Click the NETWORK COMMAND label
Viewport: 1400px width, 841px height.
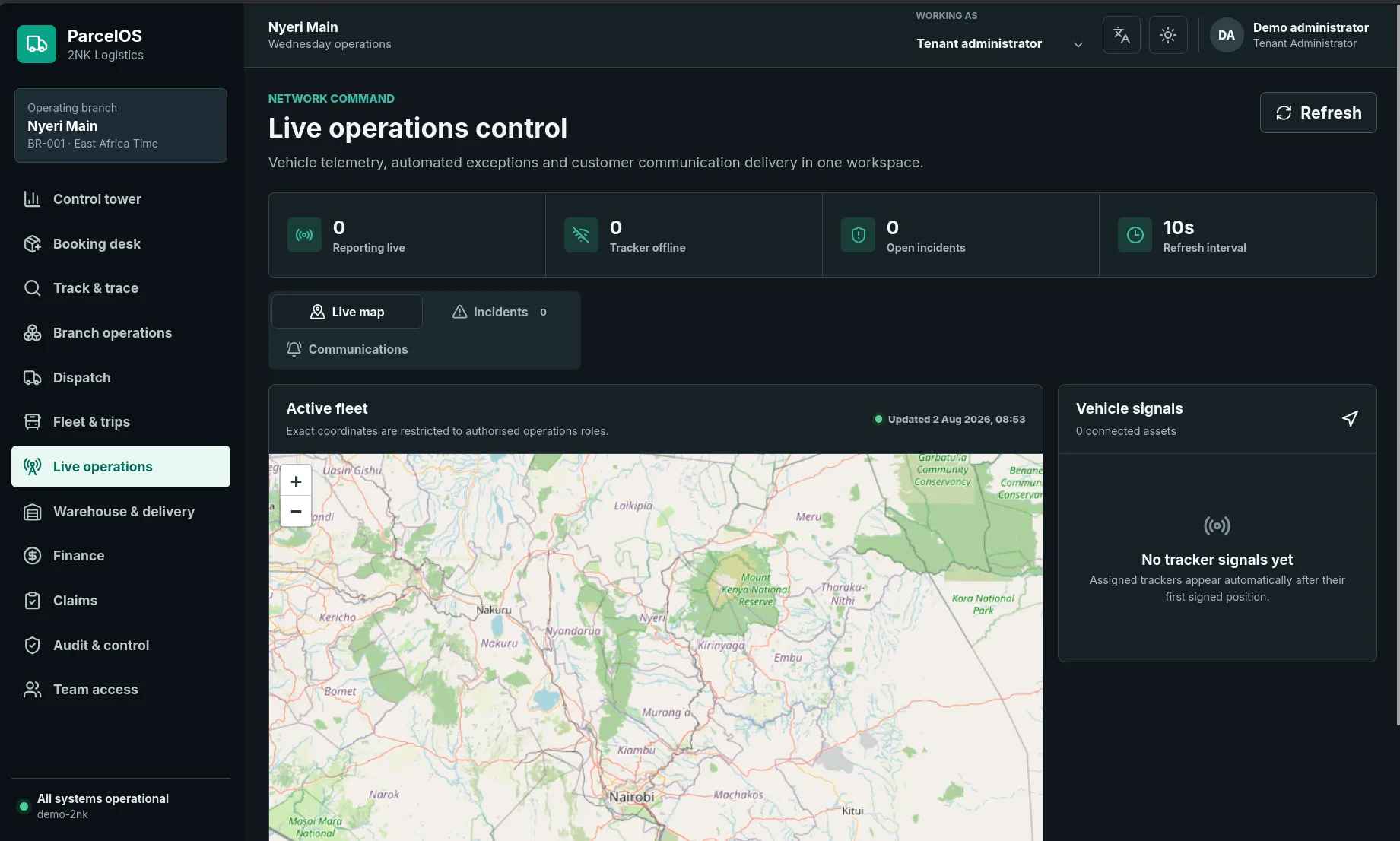(331, 99)
